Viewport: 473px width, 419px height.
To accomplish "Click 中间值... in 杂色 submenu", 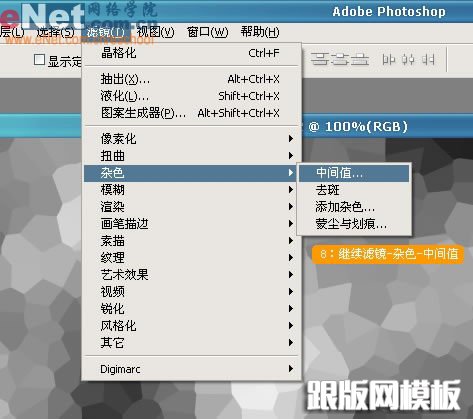I will point(354,173).
